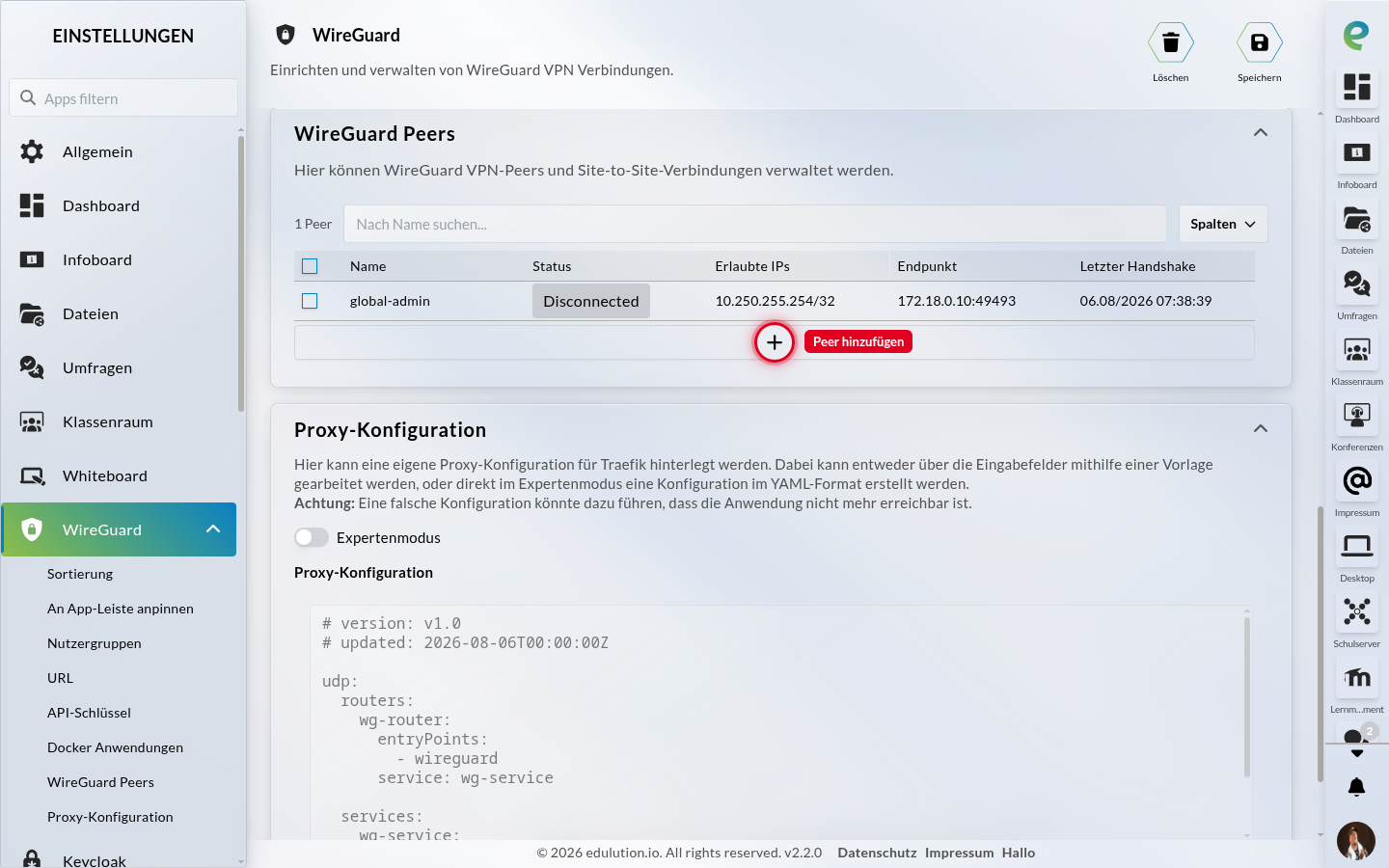Jump to Docker Anwendungen subsection
The height and width of the screenshot is (868, 1389).
click(115, 747)
